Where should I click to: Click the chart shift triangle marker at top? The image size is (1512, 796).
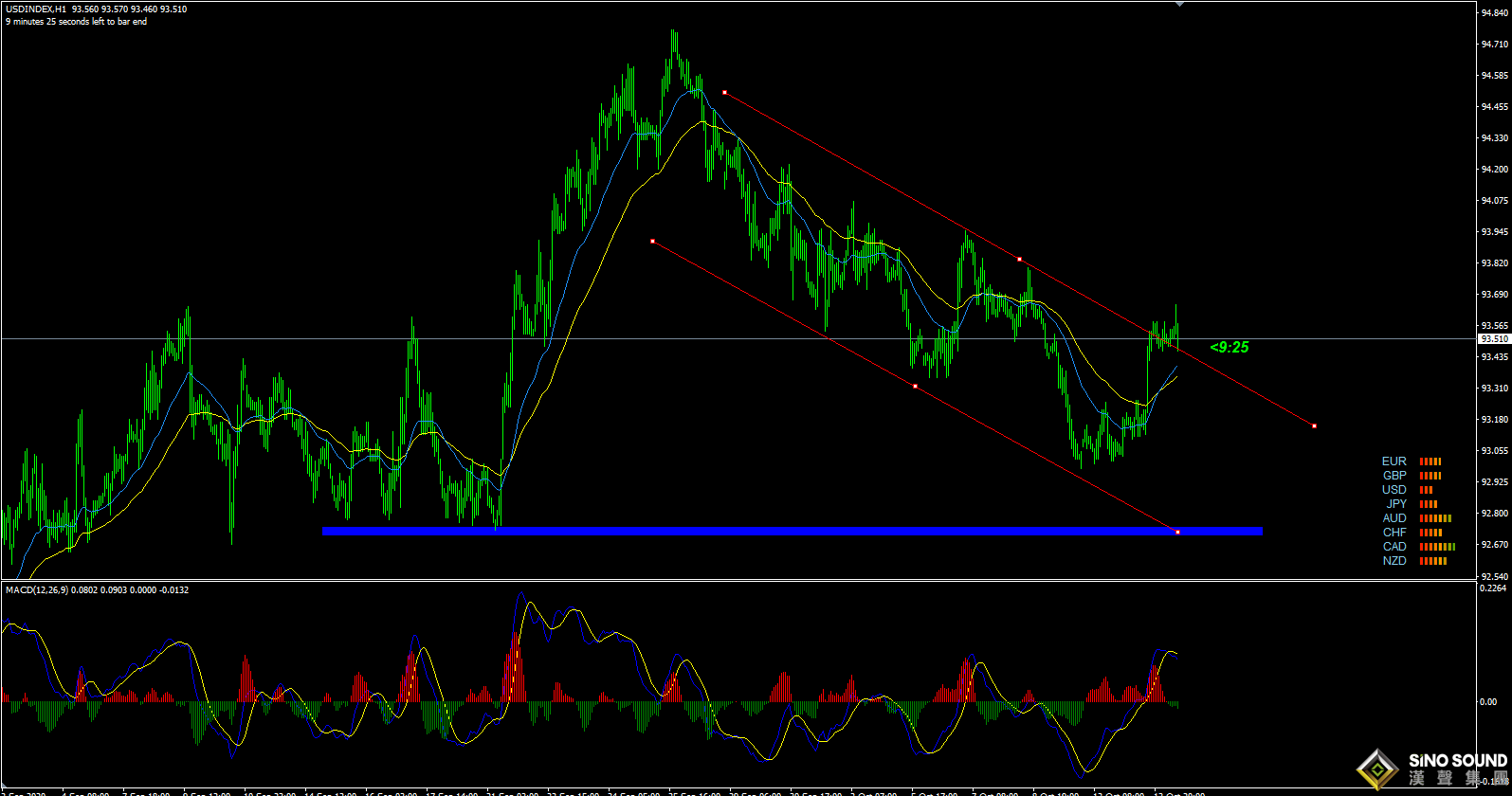pyautogui.click(x=1179, y=4)
